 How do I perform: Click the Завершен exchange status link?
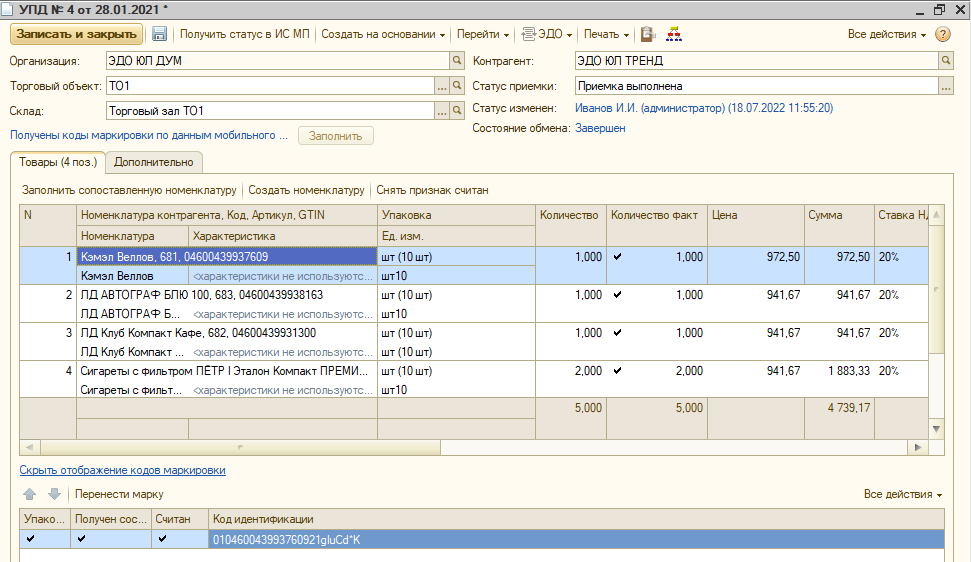tap(600, 128)
